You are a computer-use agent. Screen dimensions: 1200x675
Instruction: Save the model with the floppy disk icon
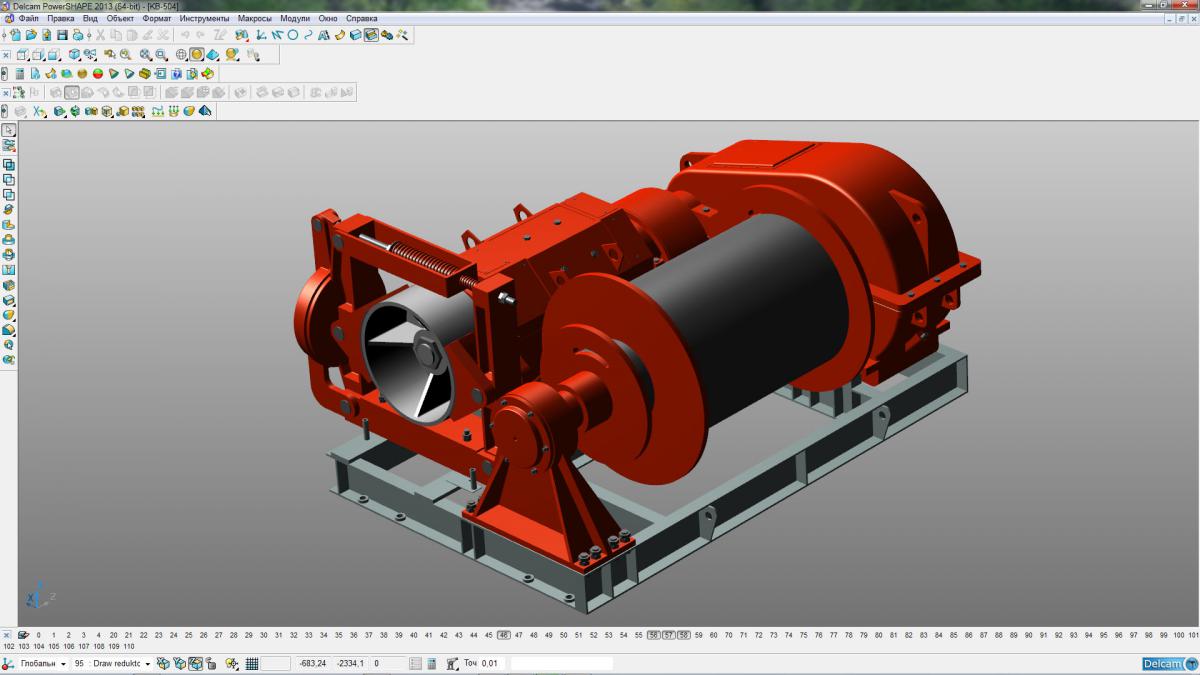(x=62, y=34)
